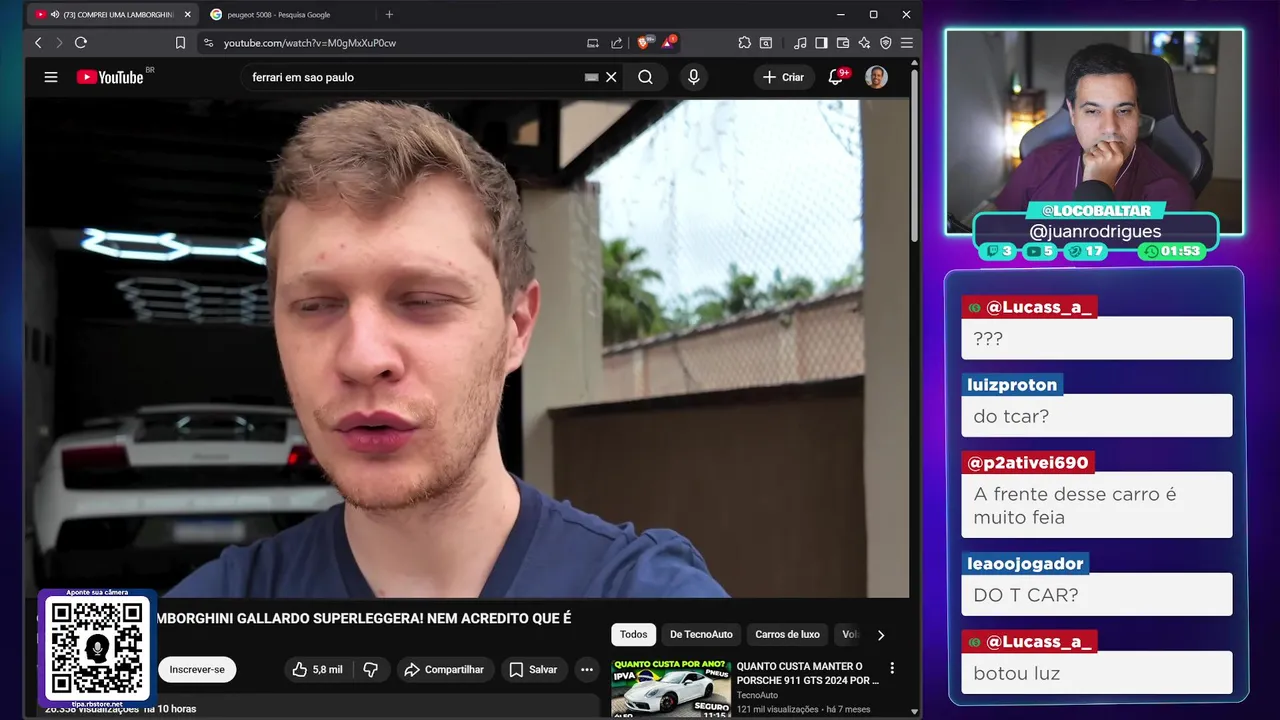This screenshot has height=720, width=1280.
Task: Click the chat username luizproton
Action: pyautogui.click(x=1012, y=385)
